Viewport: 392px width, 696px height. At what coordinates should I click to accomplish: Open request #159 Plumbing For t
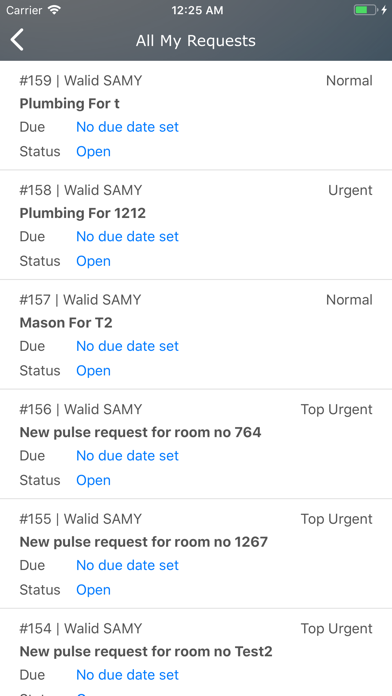[196, 115]
